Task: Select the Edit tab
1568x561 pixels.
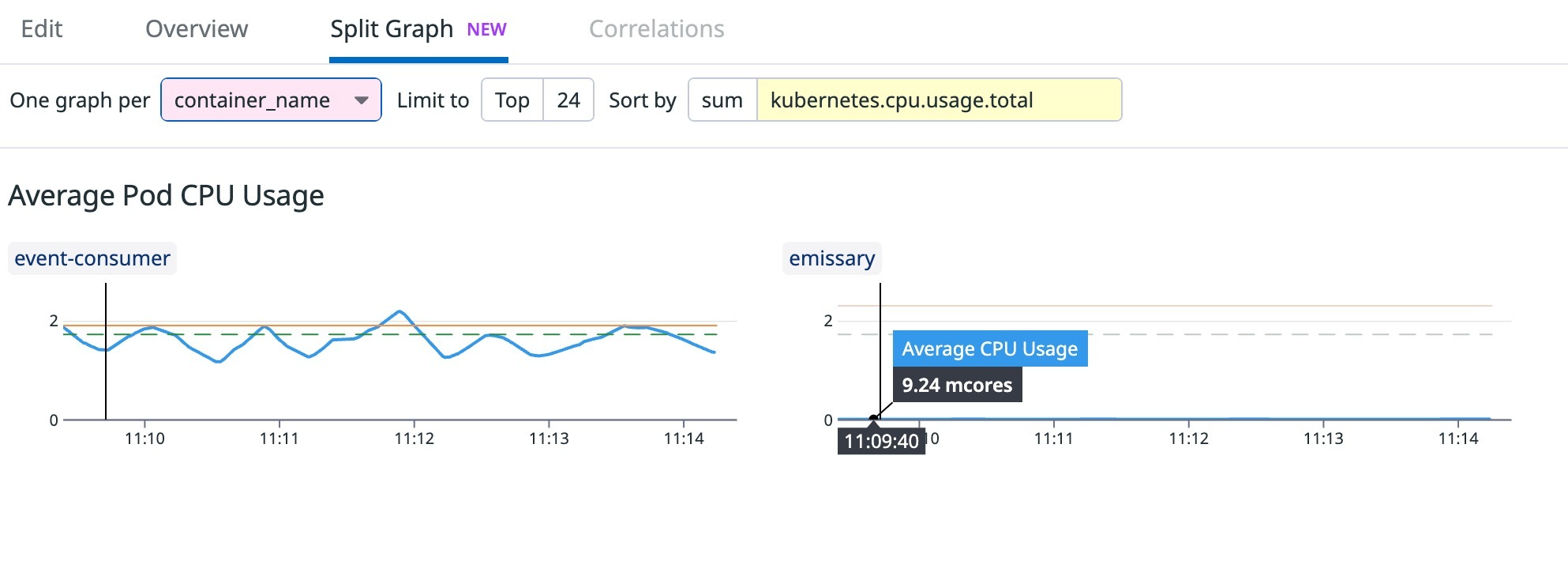Action: (x=41, y=28)
